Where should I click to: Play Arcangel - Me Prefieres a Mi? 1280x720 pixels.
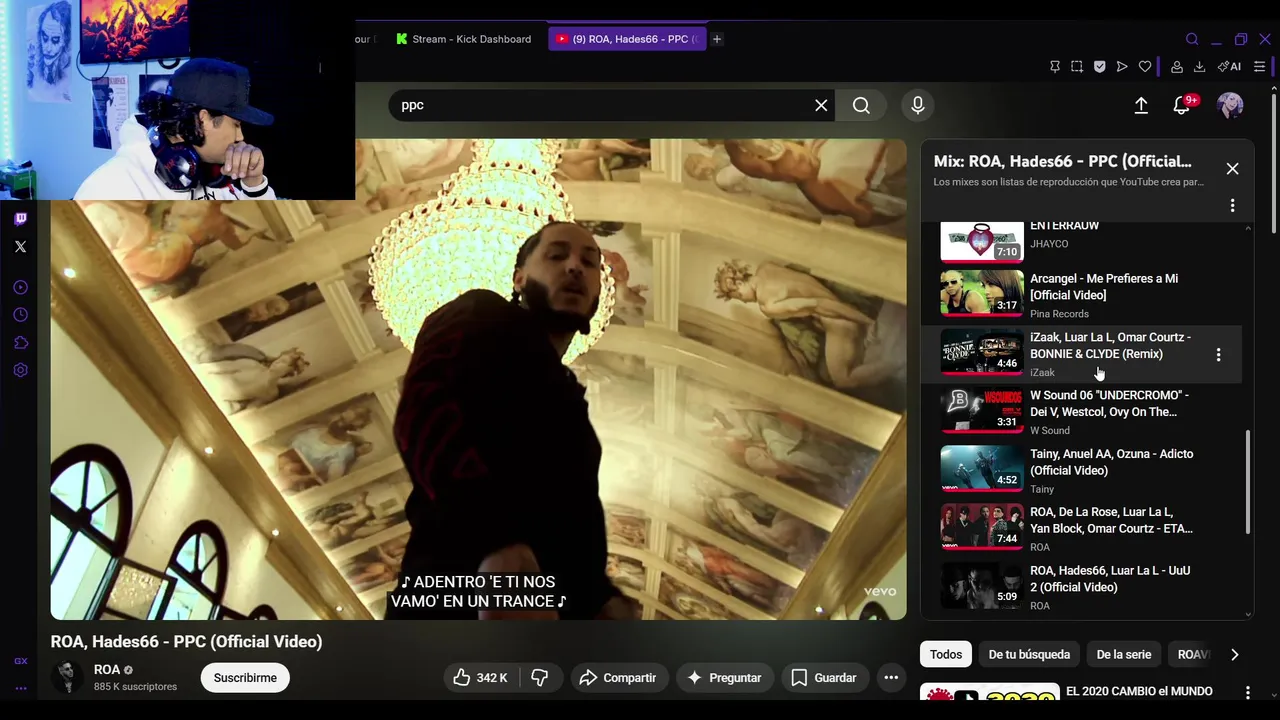(x=1081, y=295)
